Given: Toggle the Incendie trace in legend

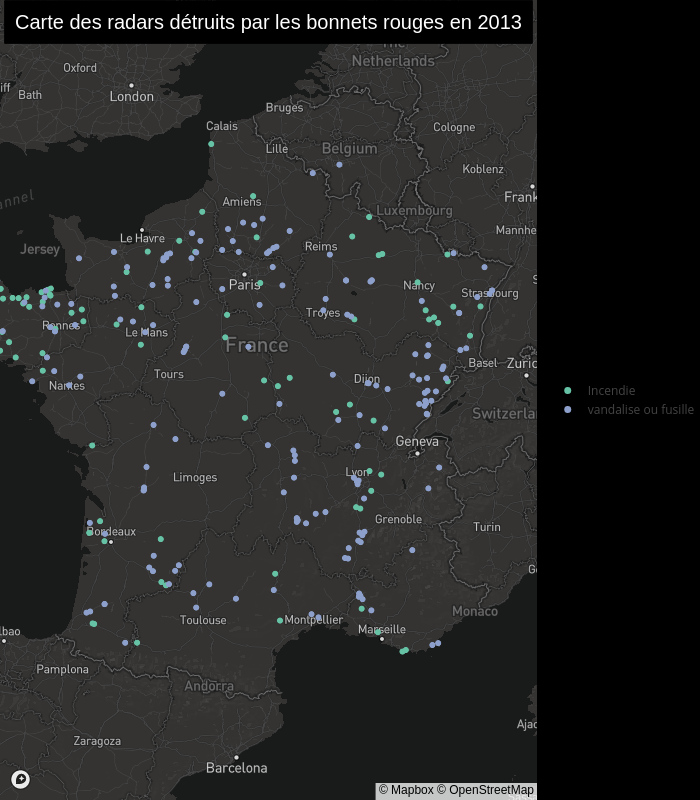Looking at the screenshot, I should click(x=611, y=391).
